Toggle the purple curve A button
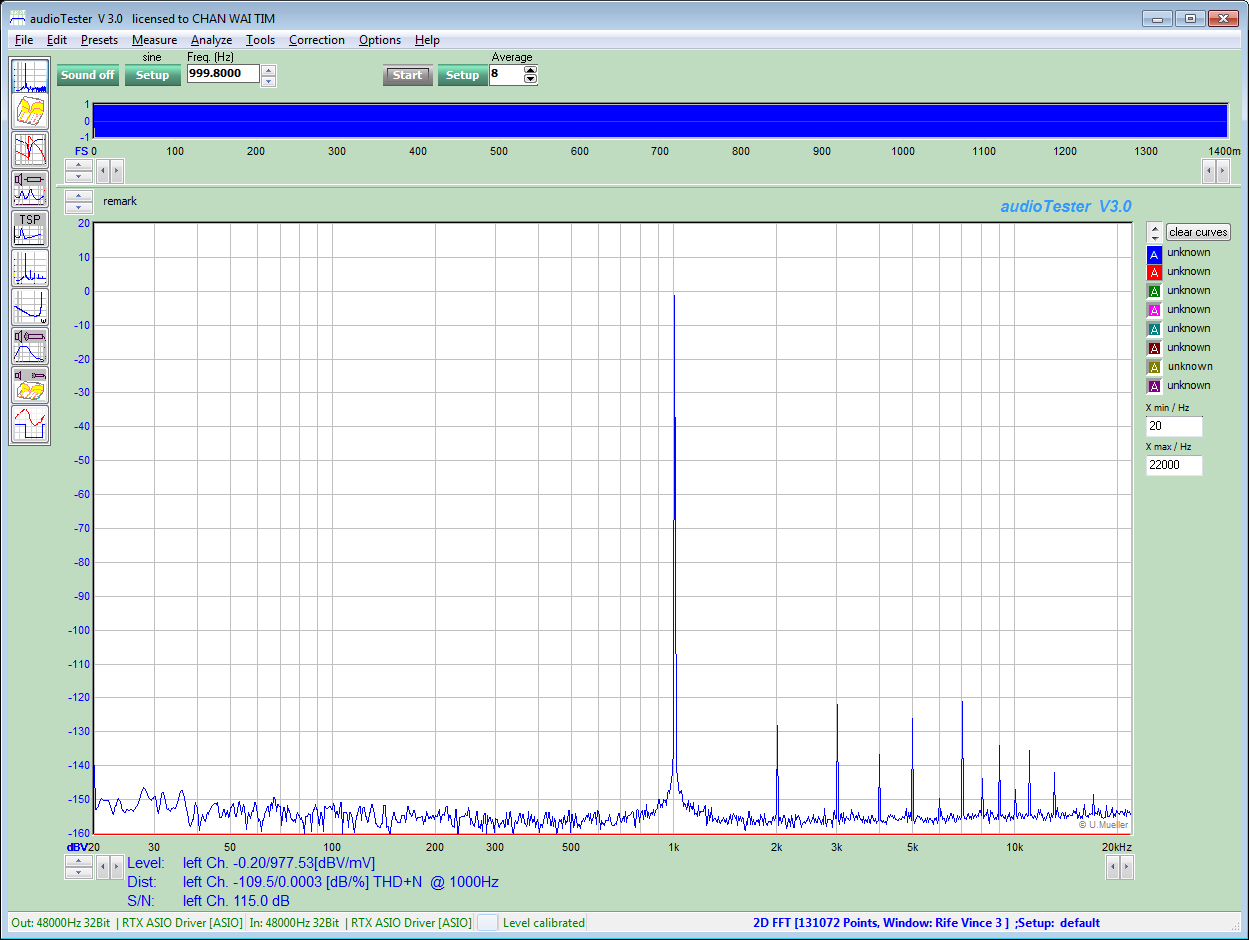1249x940 pixels. pos(1154,386)
